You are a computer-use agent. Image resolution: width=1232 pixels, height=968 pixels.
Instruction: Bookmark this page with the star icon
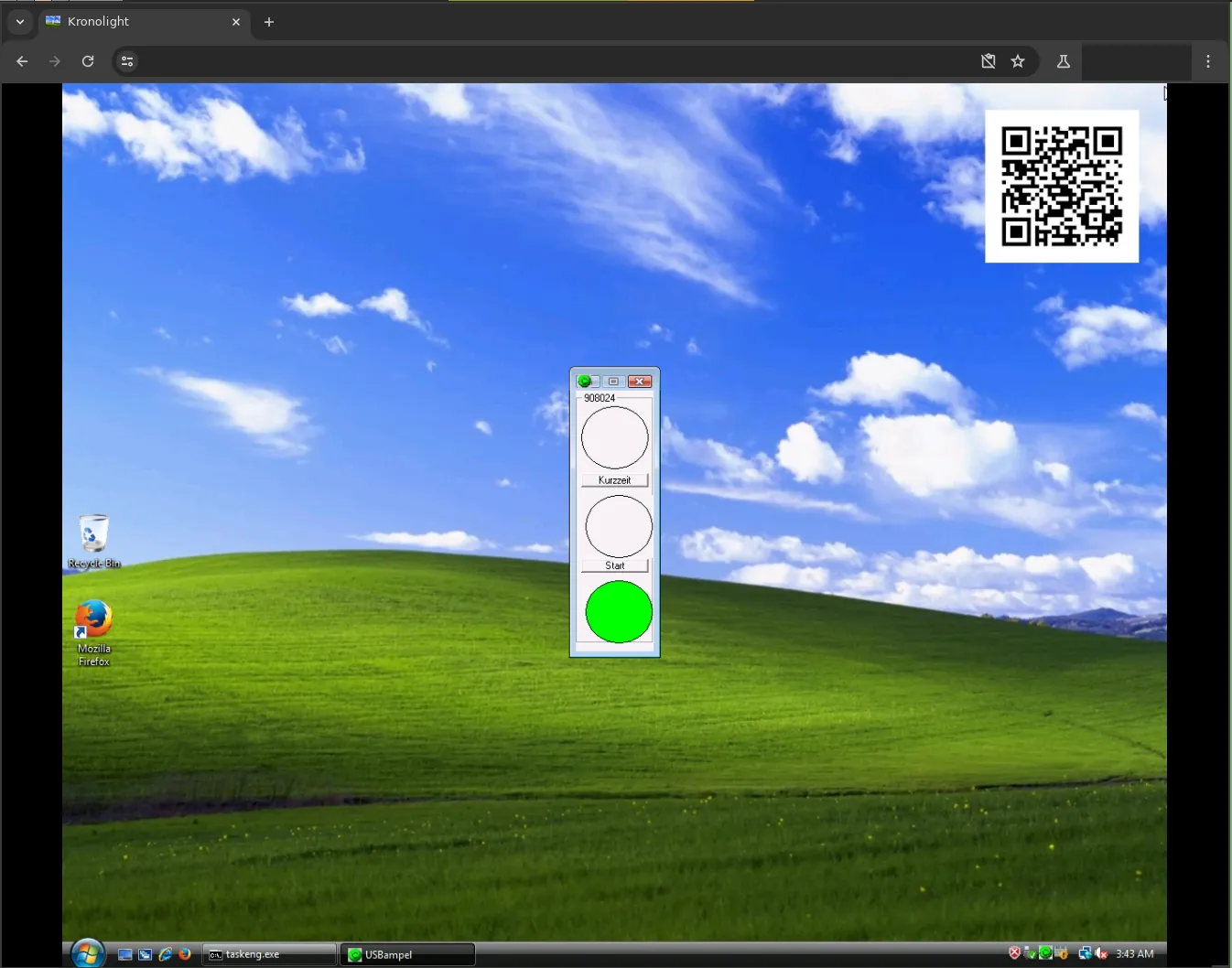point(1018,61)
